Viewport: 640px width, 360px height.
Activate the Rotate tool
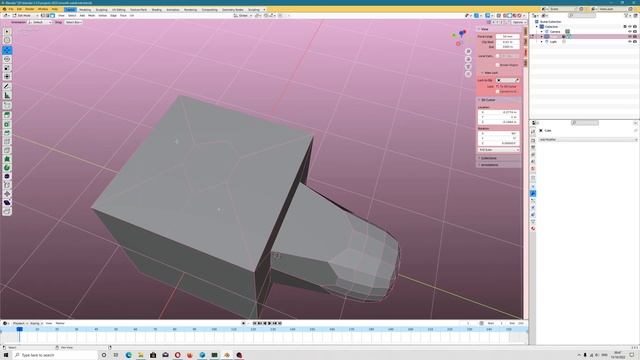[7, 59]
